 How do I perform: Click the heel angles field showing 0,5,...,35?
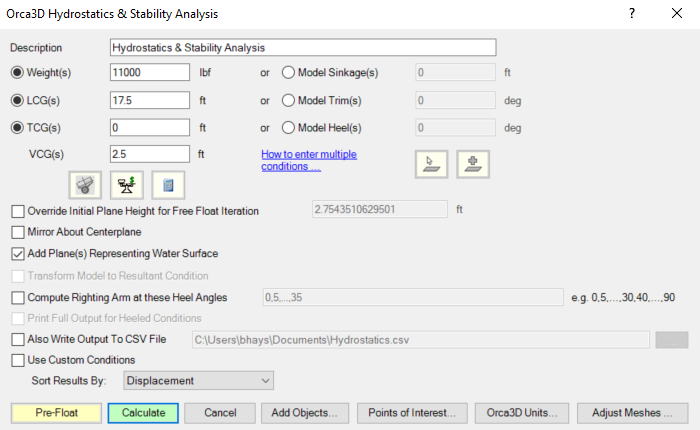(x=413, y=297)
